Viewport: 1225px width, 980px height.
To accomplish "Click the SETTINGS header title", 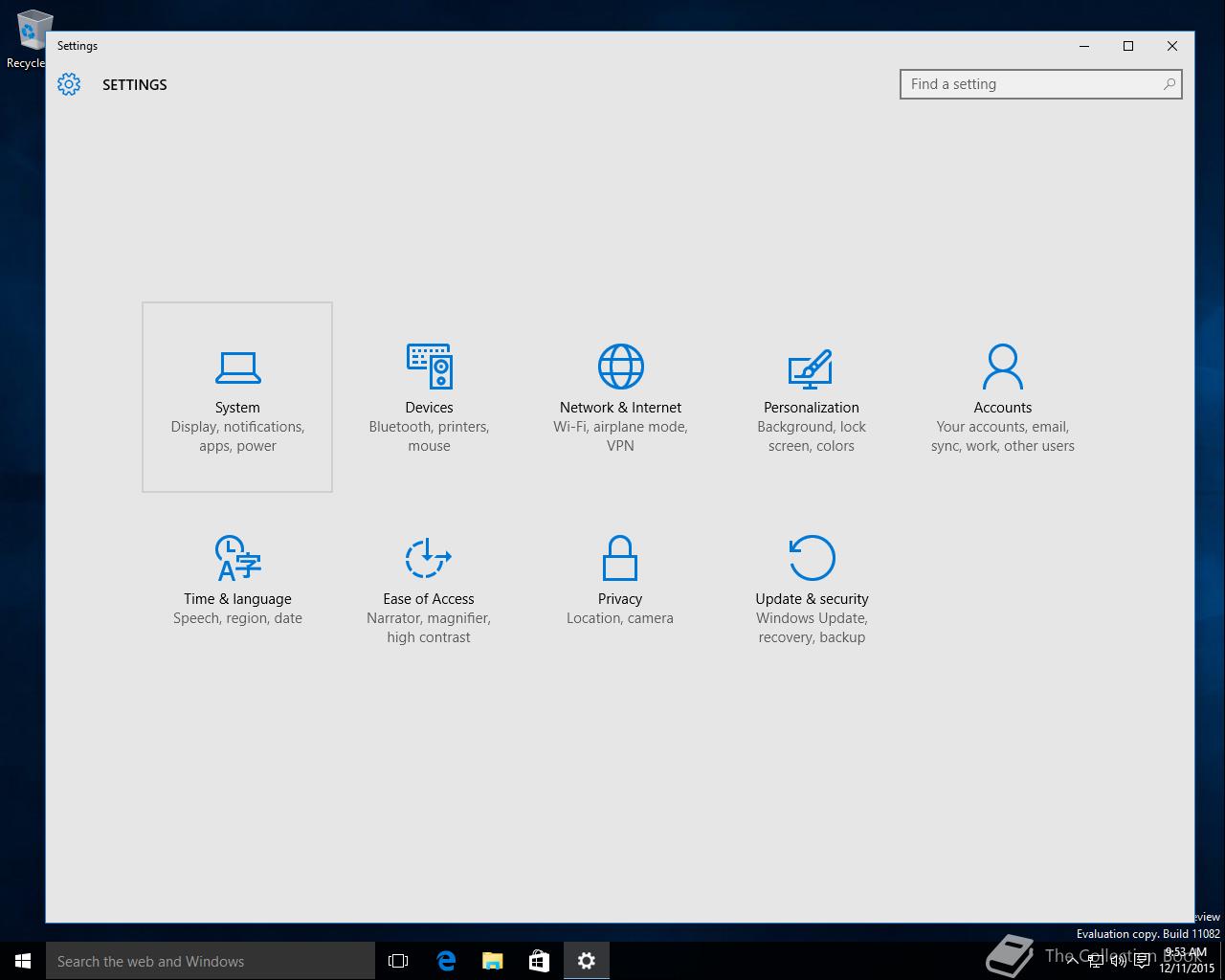I will [x=135, y=84].
